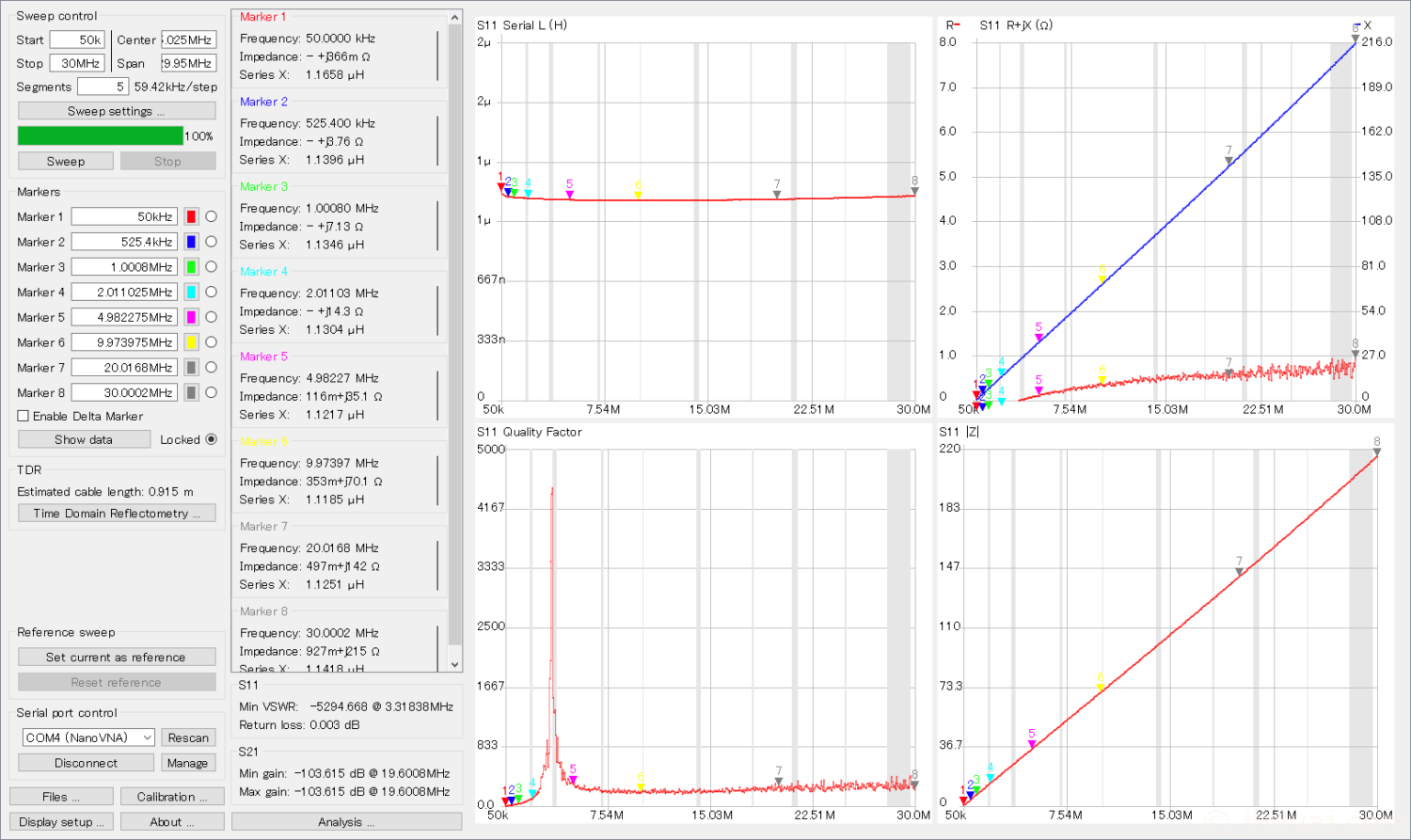Open the Display setup window
1411x840 pixels.
point(61,822)
